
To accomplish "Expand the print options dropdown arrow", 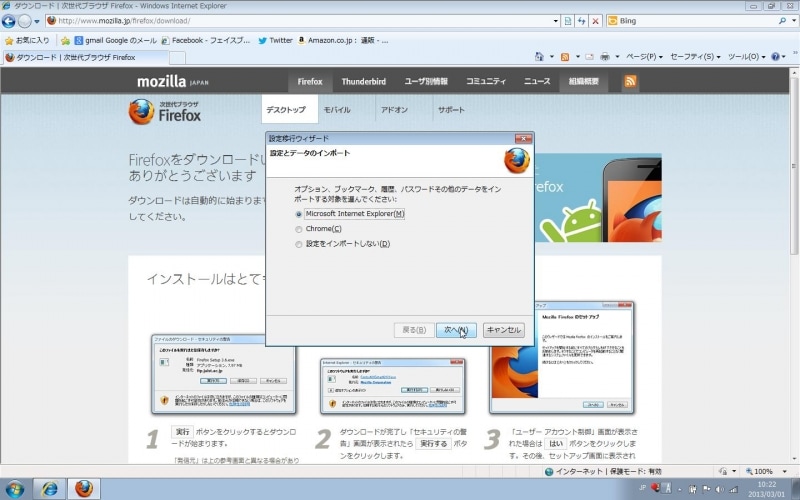I will point(617,57).
